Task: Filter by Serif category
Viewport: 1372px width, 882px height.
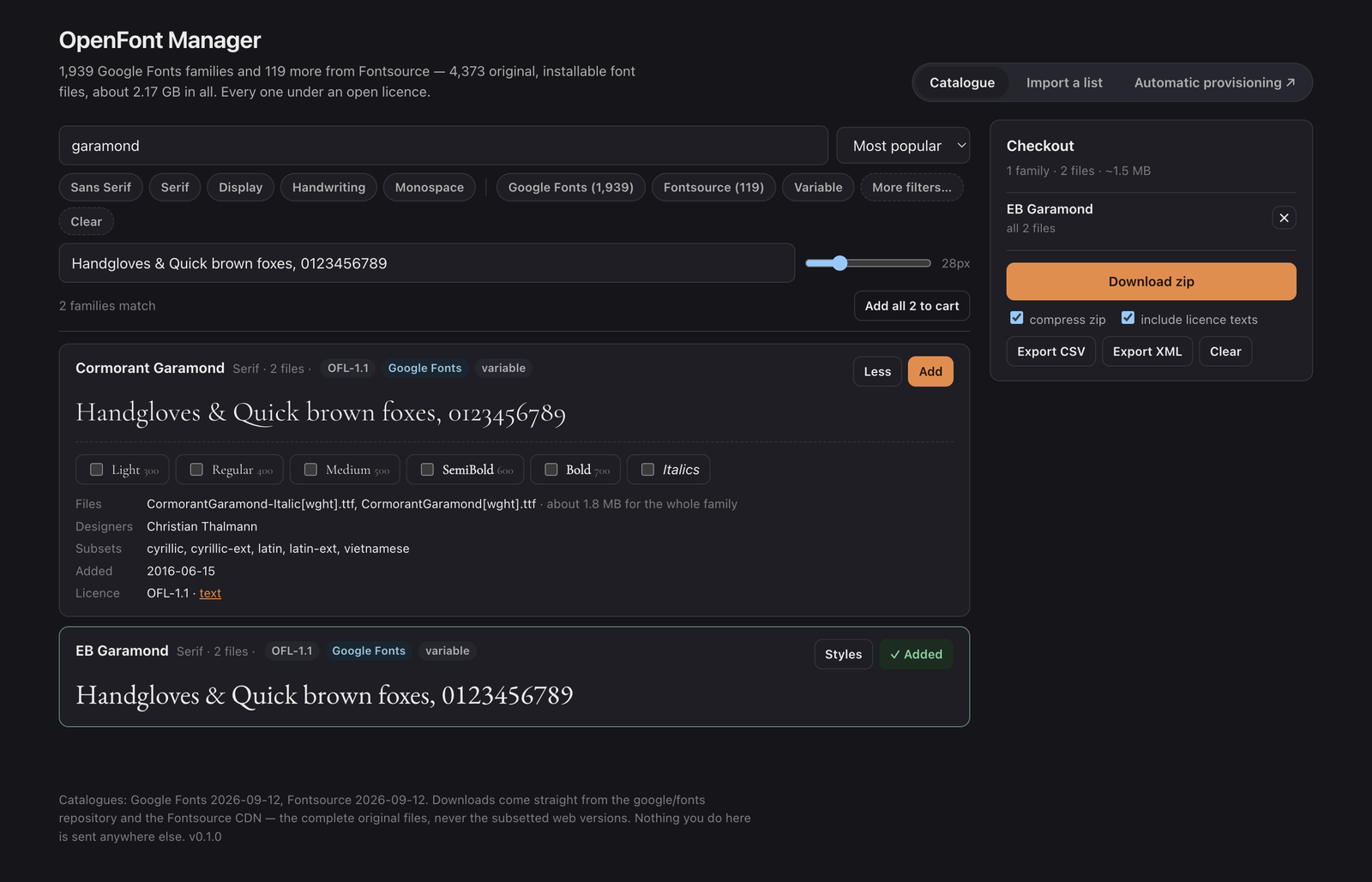Action: (175, 188)
